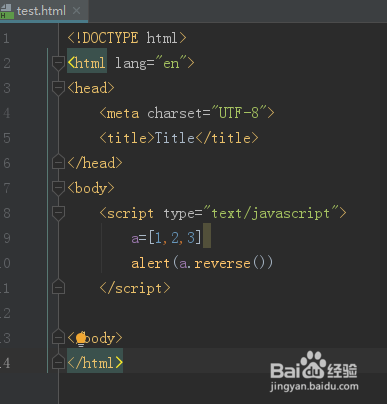Click the meta charset "UTF-8" value
Viewport: 387px width, 404px height.
tap(239, 113)
